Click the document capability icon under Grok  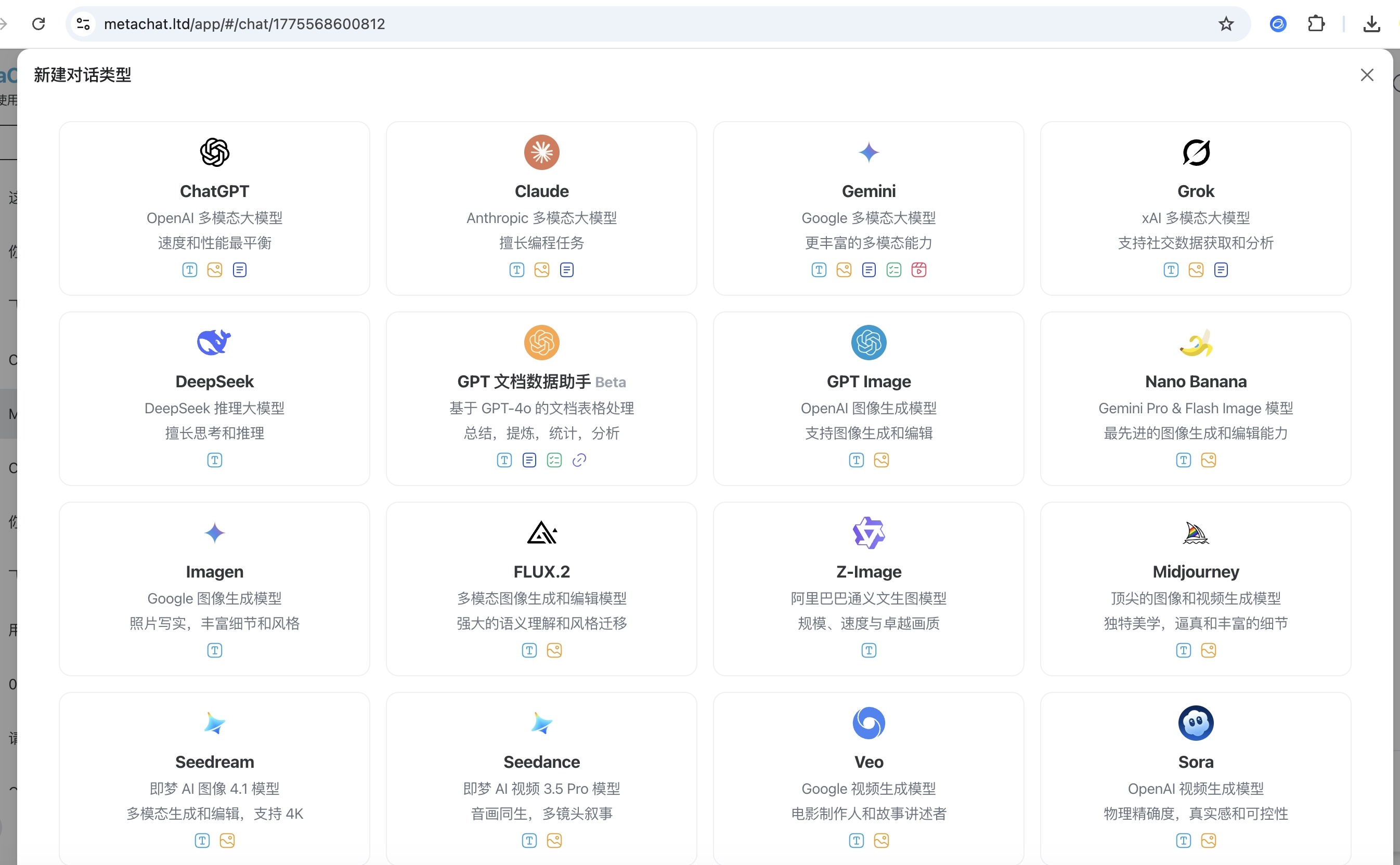pyautogui.click(x=1221, y=269)
